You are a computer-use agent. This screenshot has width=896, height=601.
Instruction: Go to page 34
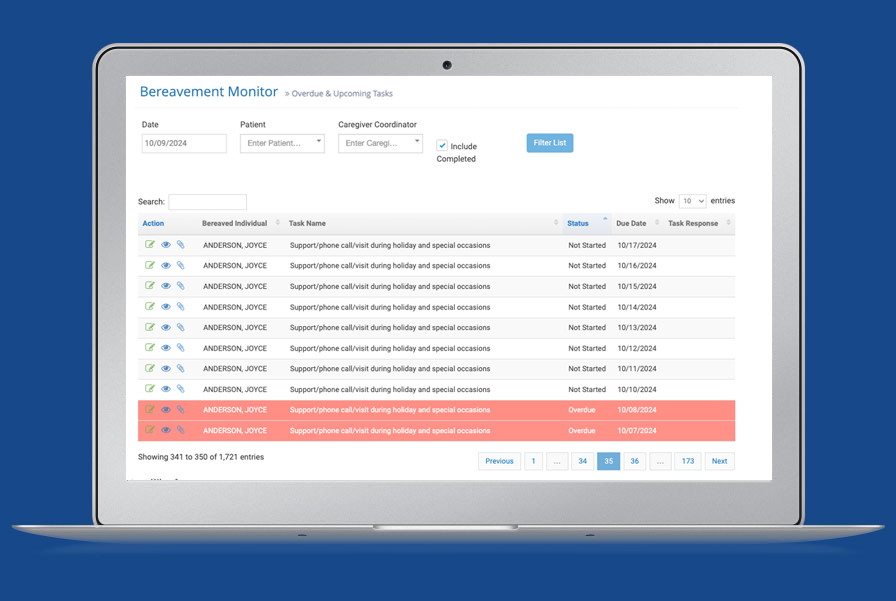tap(582, 461)
